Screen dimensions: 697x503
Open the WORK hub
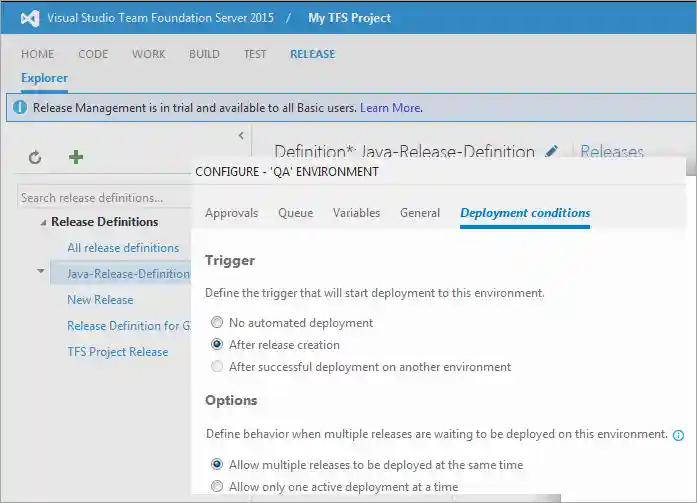coord(148,54)
